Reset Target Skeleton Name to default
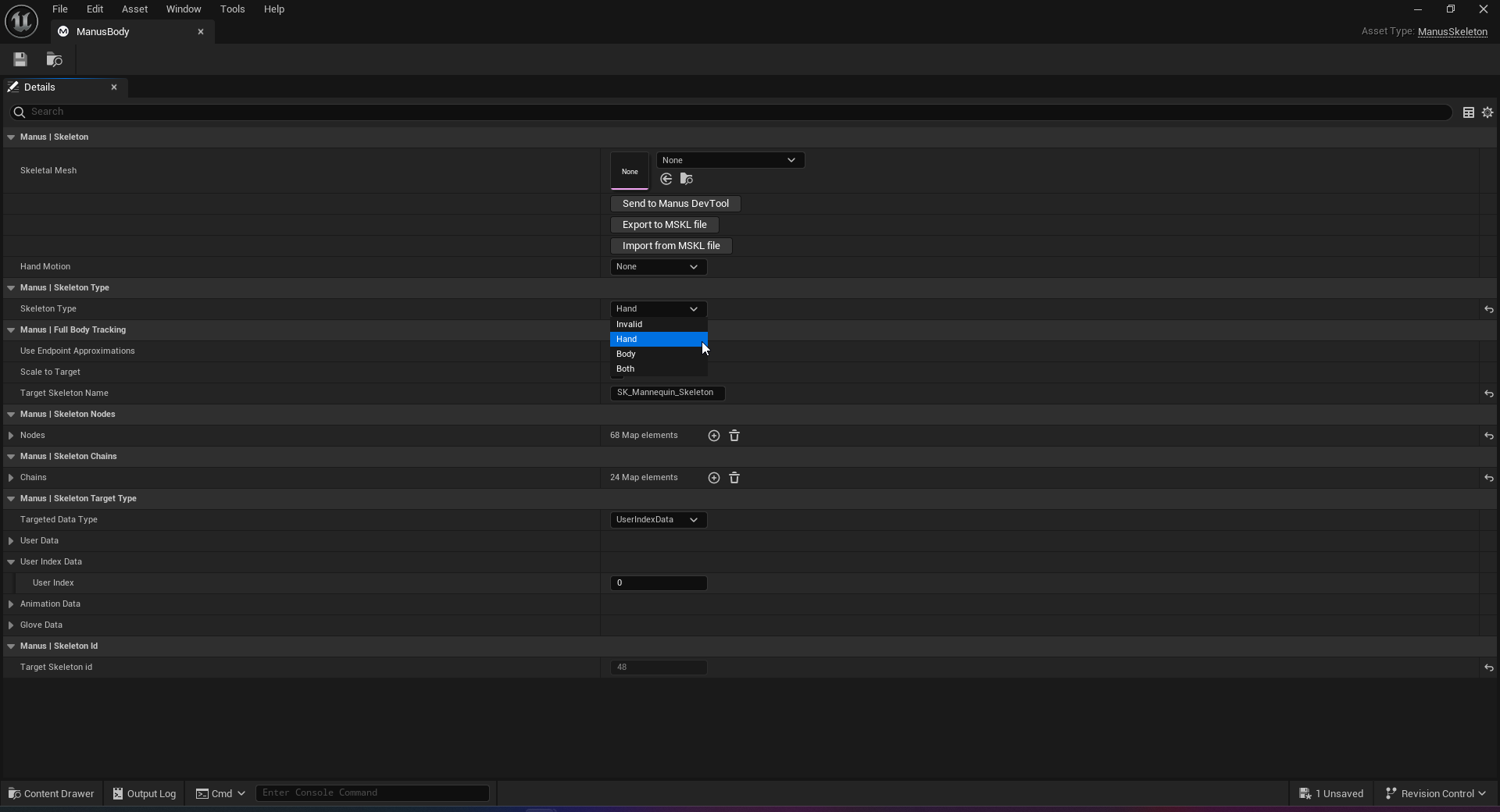1500x812 pixels. pos(1488,394)
